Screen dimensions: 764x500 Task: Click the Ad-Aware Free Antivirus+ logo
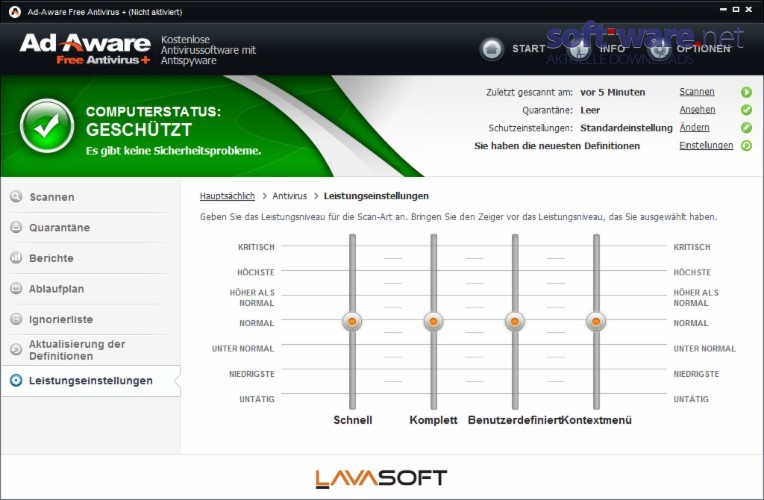point(85,49)
